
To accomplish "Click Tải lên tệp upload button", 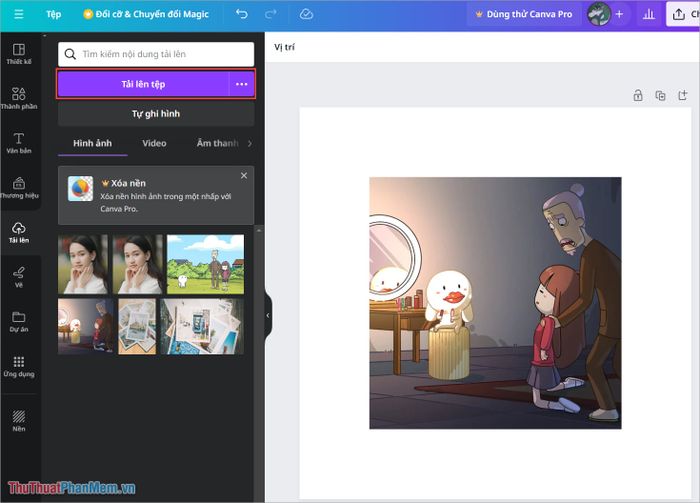I will pos(143,84).
